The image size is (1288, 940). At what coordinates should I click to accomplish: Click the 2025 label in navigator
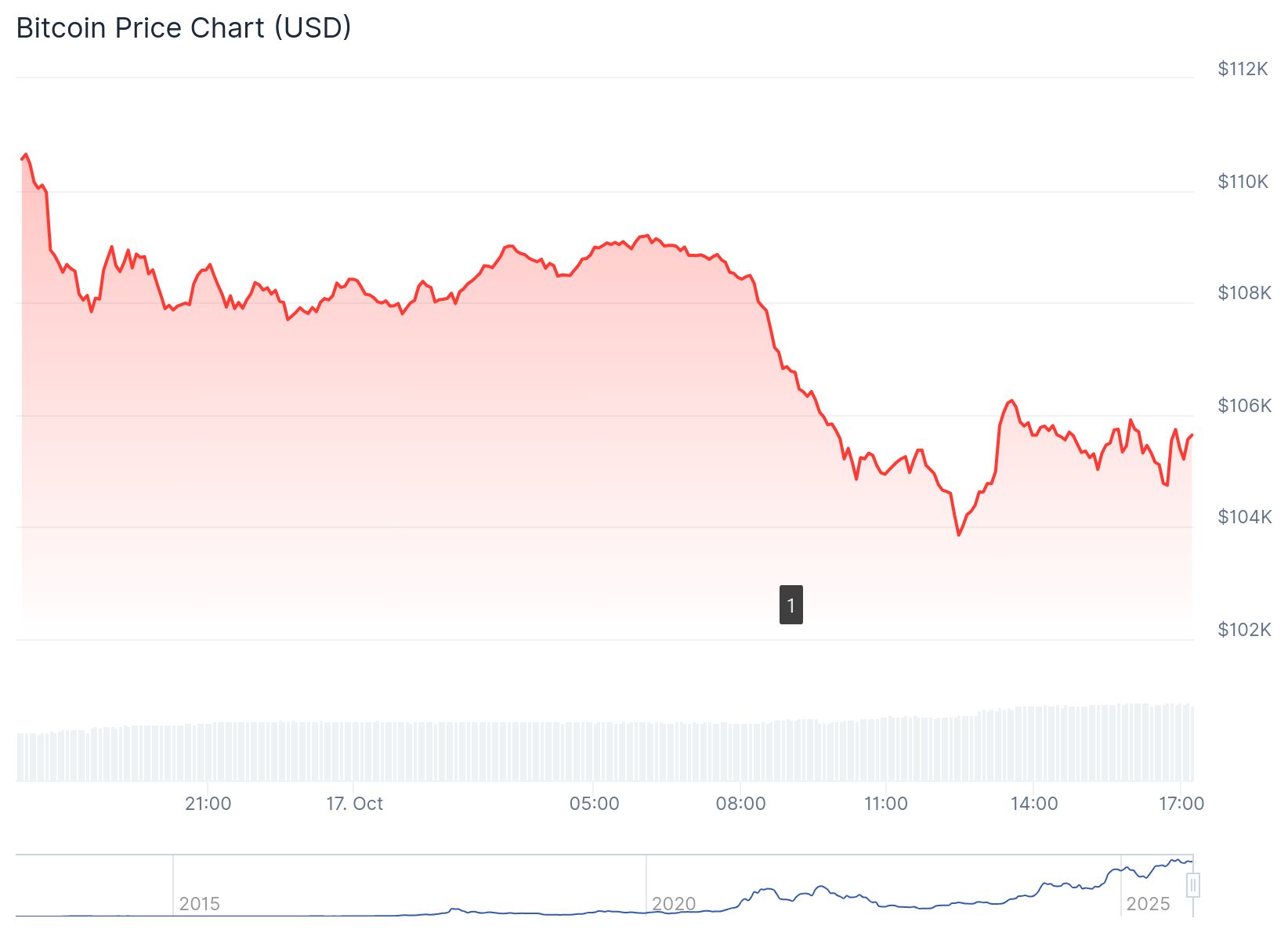point(1148,904)
